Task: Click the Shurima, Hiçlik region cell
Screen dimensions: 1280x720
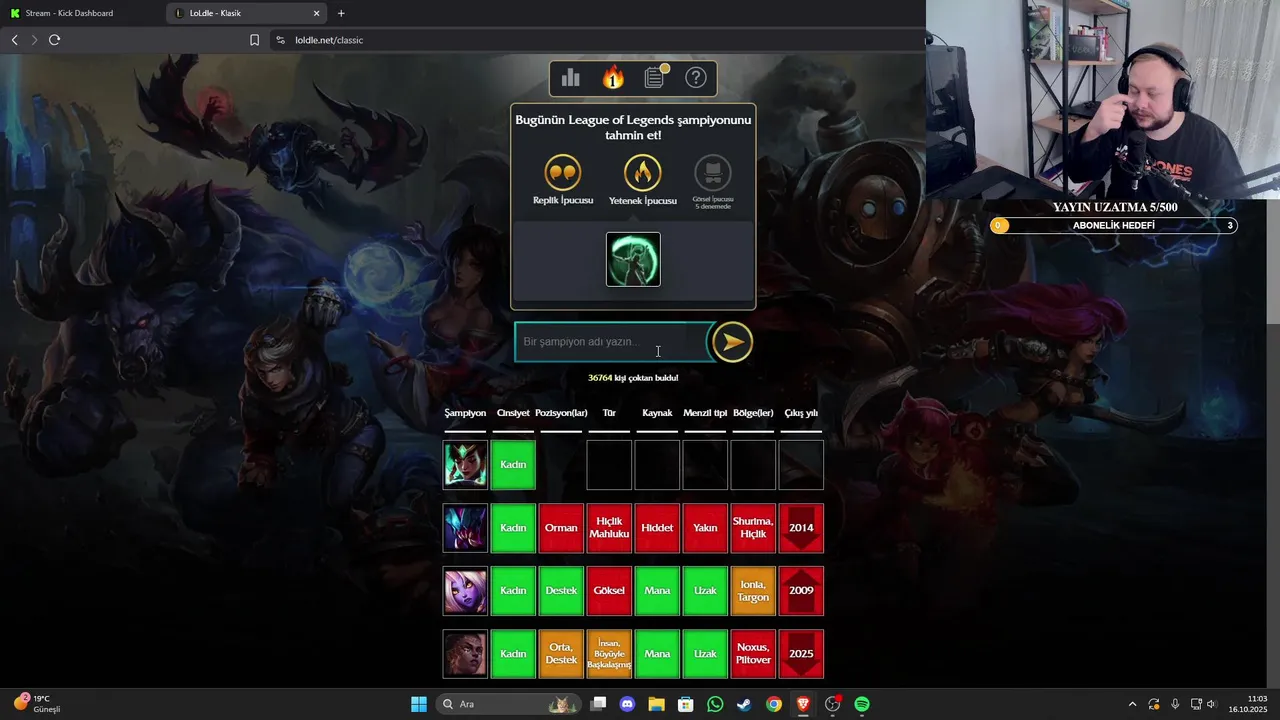Action: 753,528
